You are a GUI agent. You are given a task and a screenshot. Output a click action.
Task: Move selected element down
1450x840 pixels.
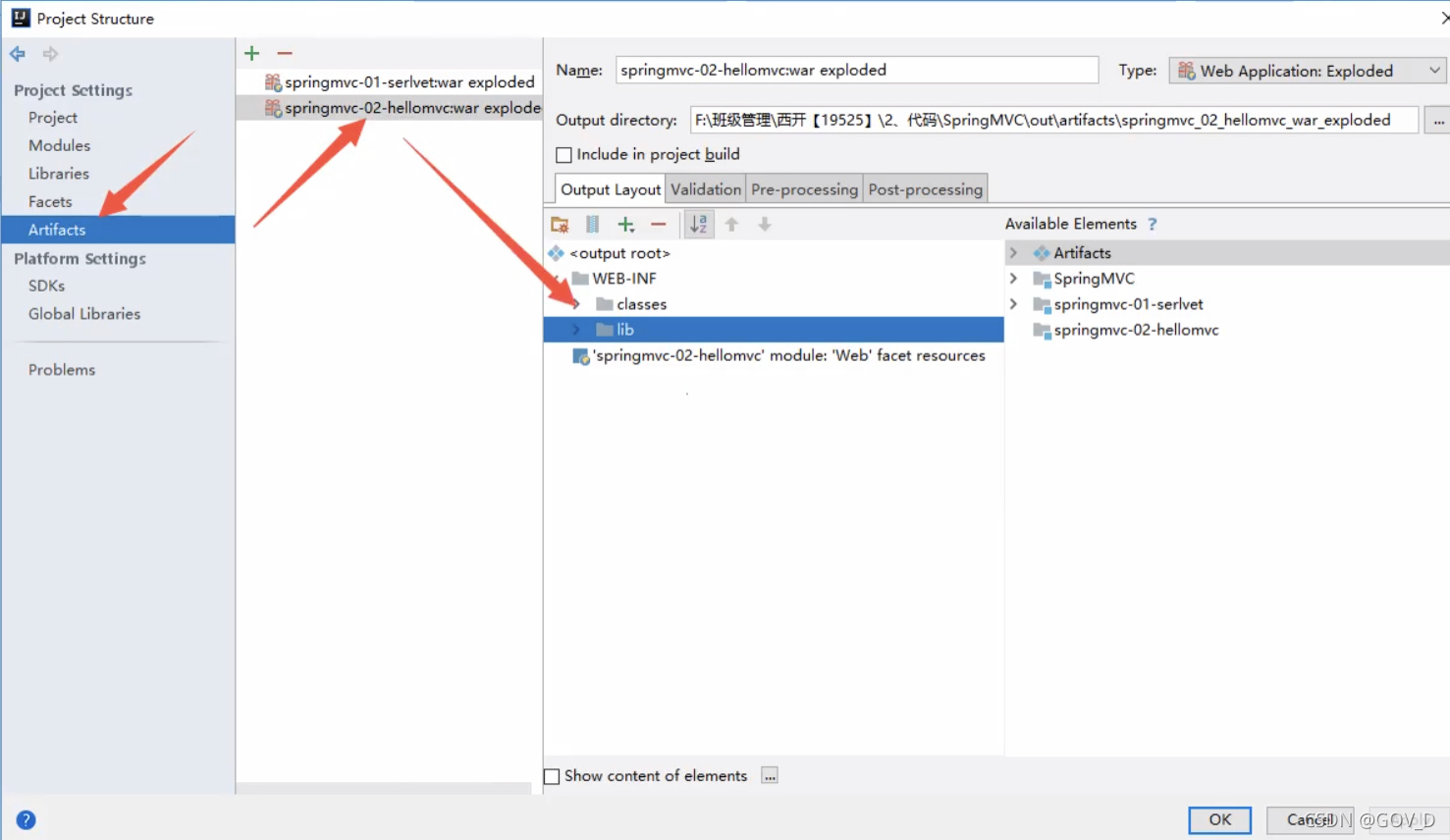[x=764, y=225]
